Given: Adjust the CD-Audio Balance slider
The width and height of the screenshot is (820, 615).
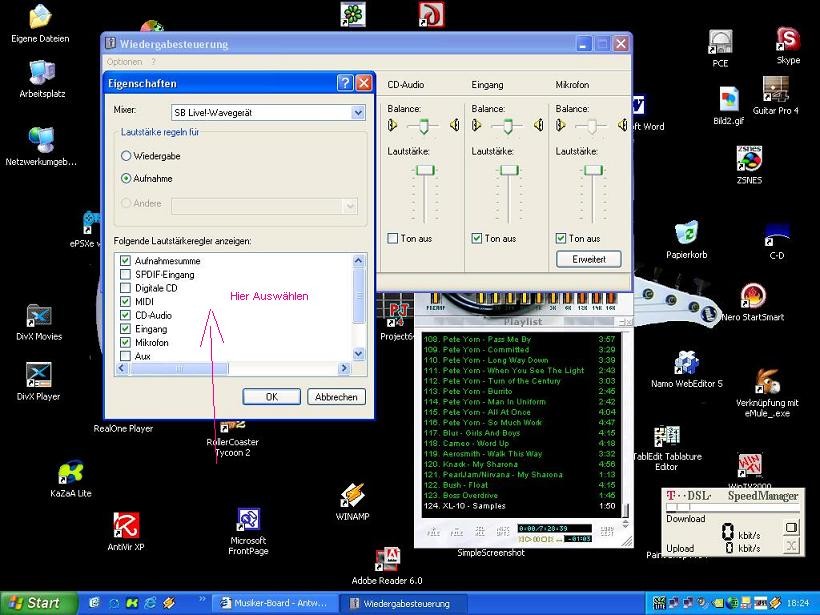Looking at the screenshot, I should pos(423,126).
